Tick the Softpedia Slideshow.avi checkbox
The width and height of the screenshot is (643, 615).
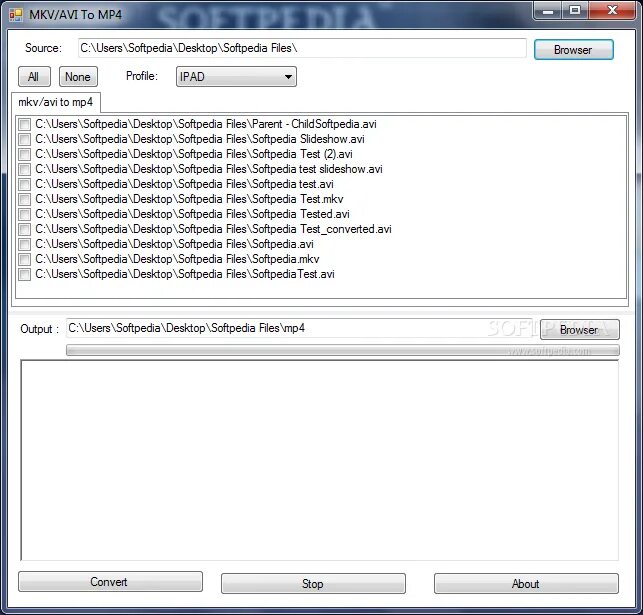coord(25,139)
